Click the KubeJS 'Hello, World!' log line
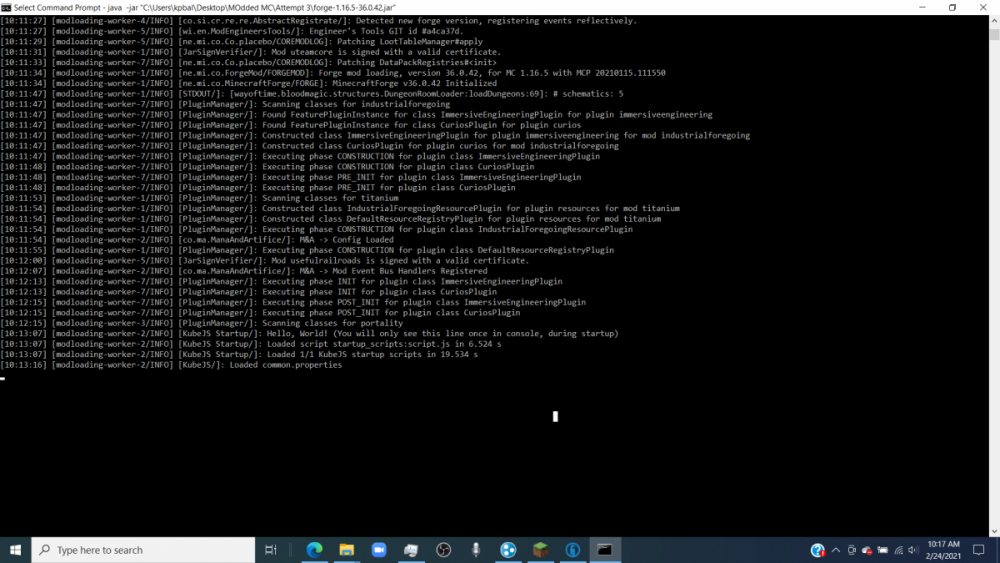Image resolution: width=1000 pixels, height=563 pixels. pyautogui.click(x=309, y=333)
